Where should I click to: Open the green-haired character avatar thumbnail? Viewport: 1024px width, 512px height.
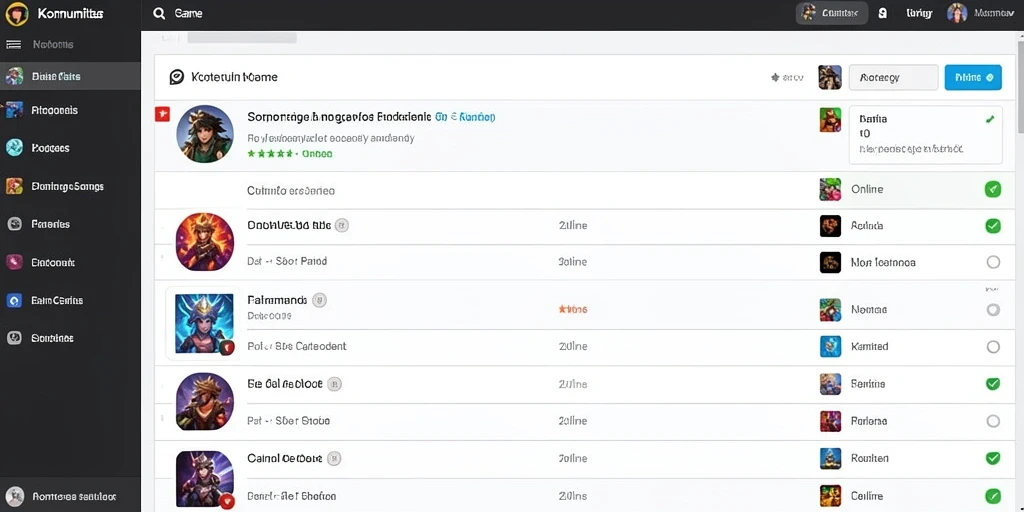click(x=205, y=134)
